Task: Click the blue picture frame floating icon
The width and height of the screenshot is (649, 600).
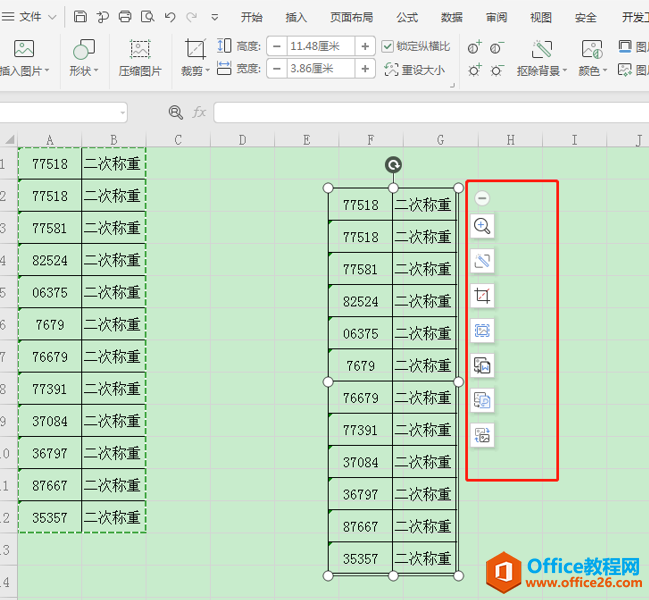Action: click(482, 330)
